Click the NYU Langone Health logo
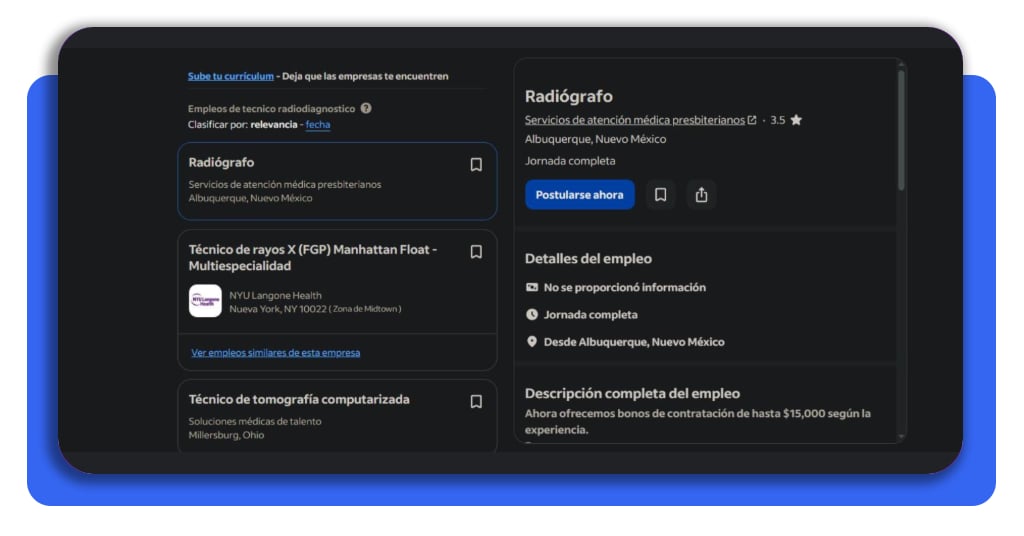The image size is (1024, 536). [x=205, y=301]
